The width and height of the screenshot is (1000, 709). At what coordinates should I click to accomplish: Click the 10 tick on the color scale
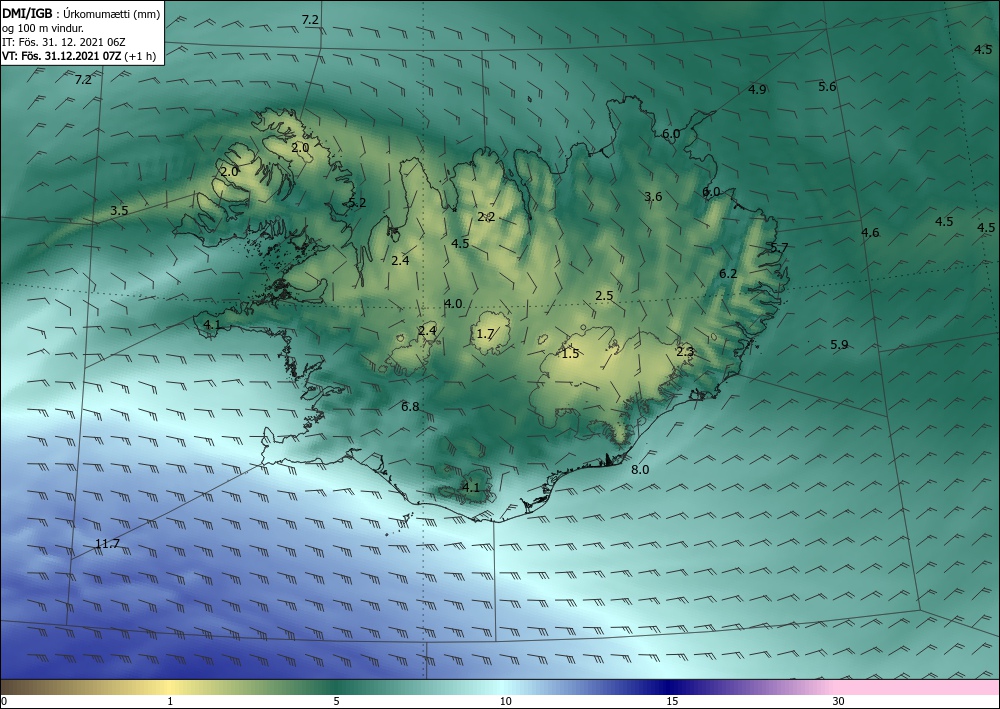[x=505, y=701]
